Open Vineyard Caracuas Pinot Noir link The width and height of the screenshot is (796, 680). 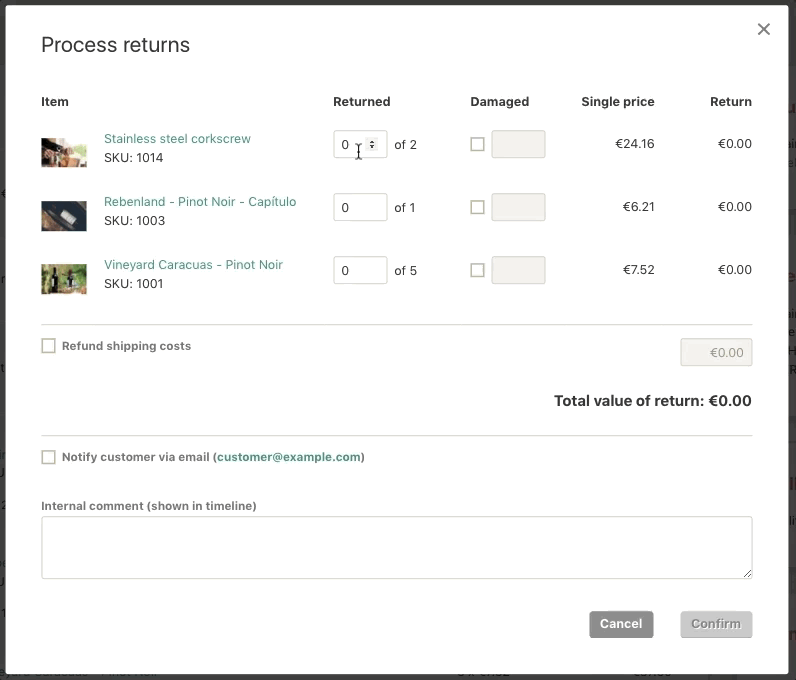[193, 265]
